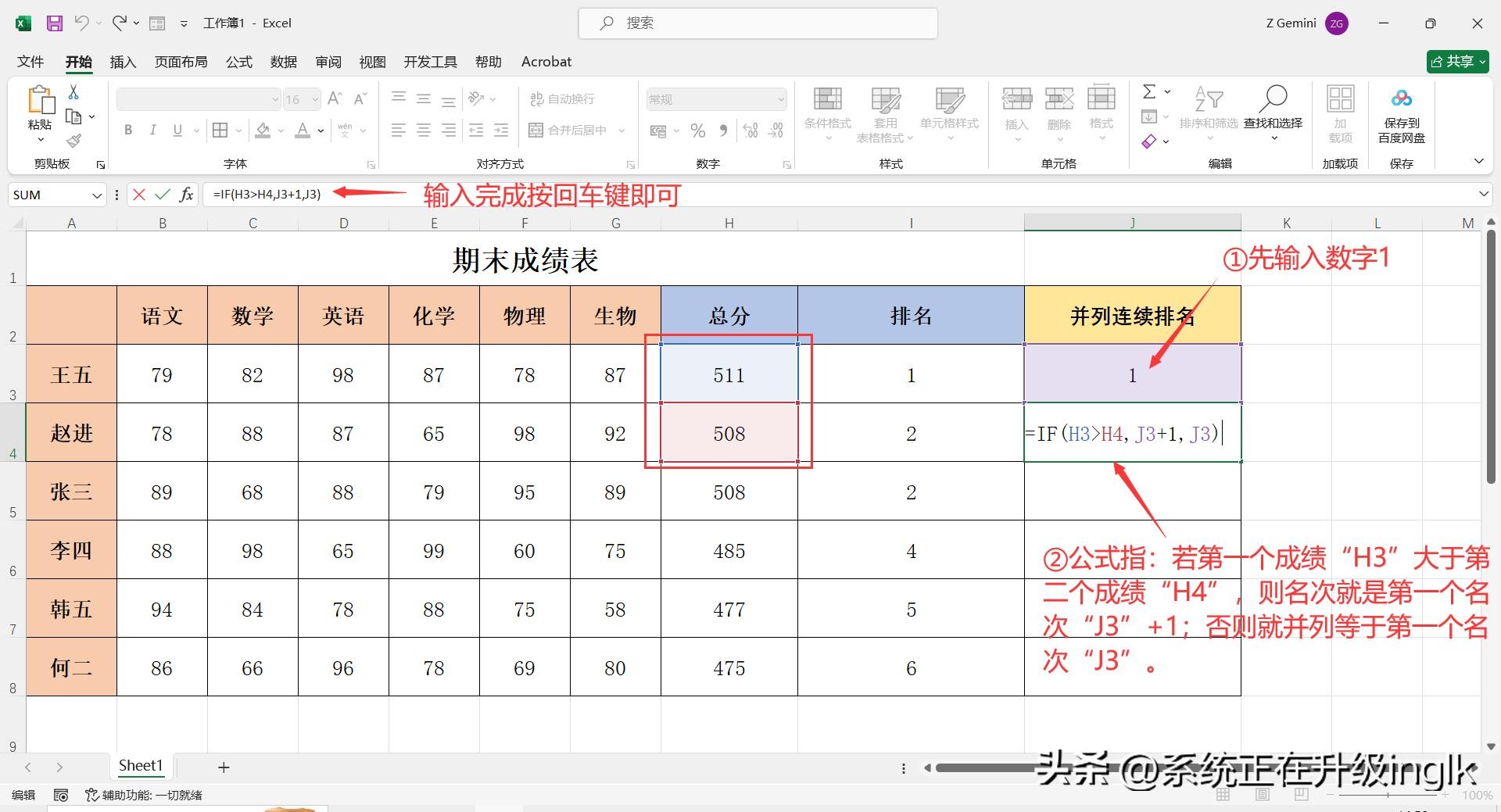Click the Cut scissors icon
Screen dimensions: 1501x812
pyautogui.click(x=73, y=92)
